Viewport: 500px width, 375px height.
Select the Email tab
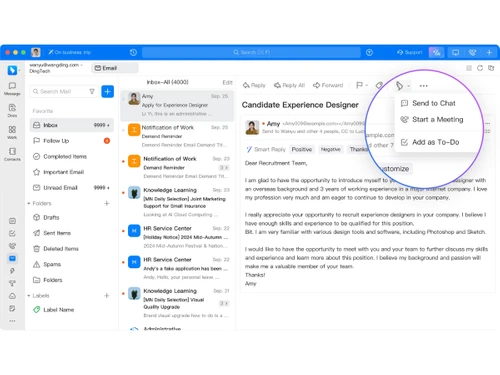(x=115, y=68)
